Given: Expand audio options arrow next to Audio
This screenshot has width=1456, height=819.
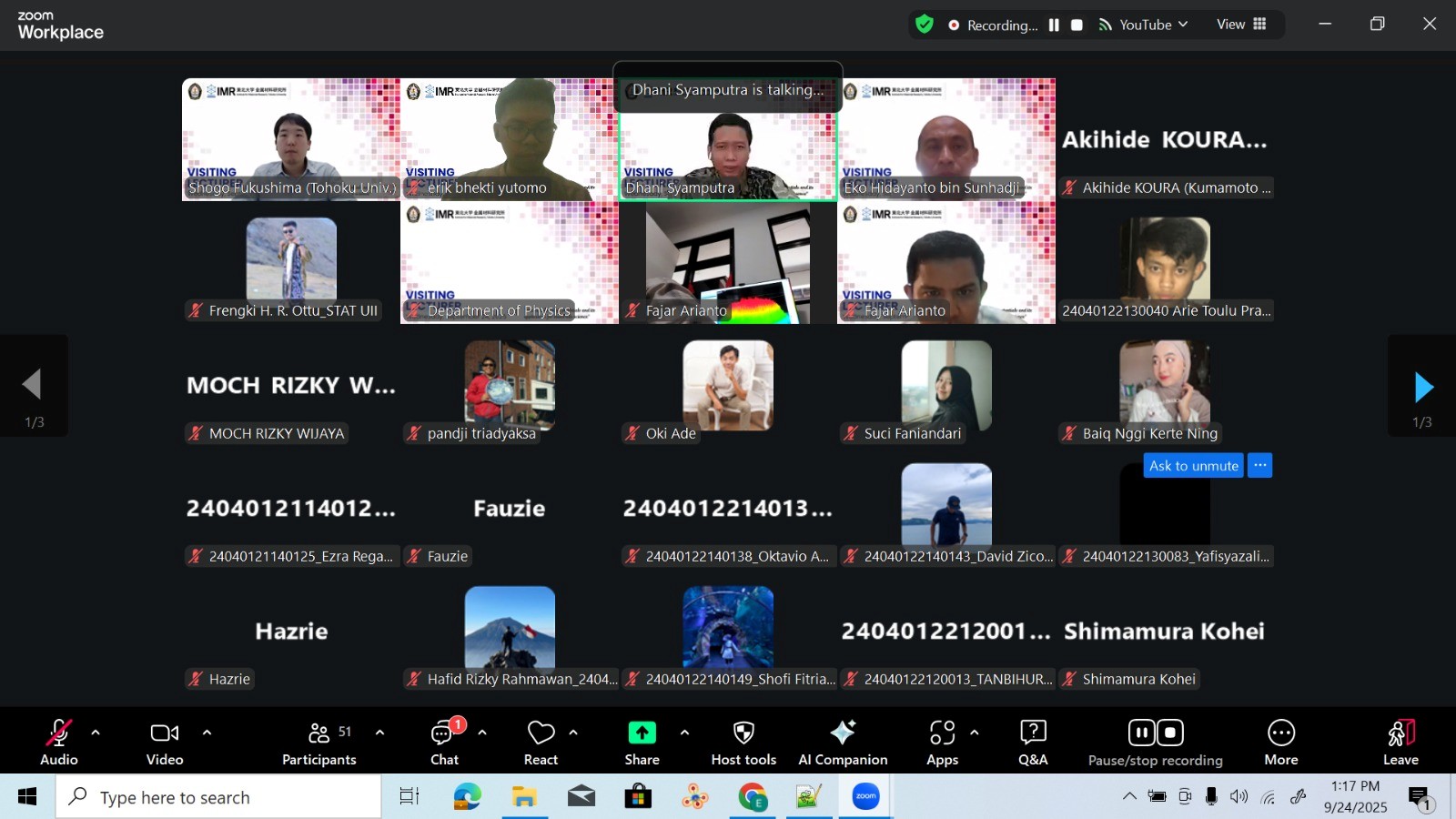Looking at the screenshot, I should [96, 733].
